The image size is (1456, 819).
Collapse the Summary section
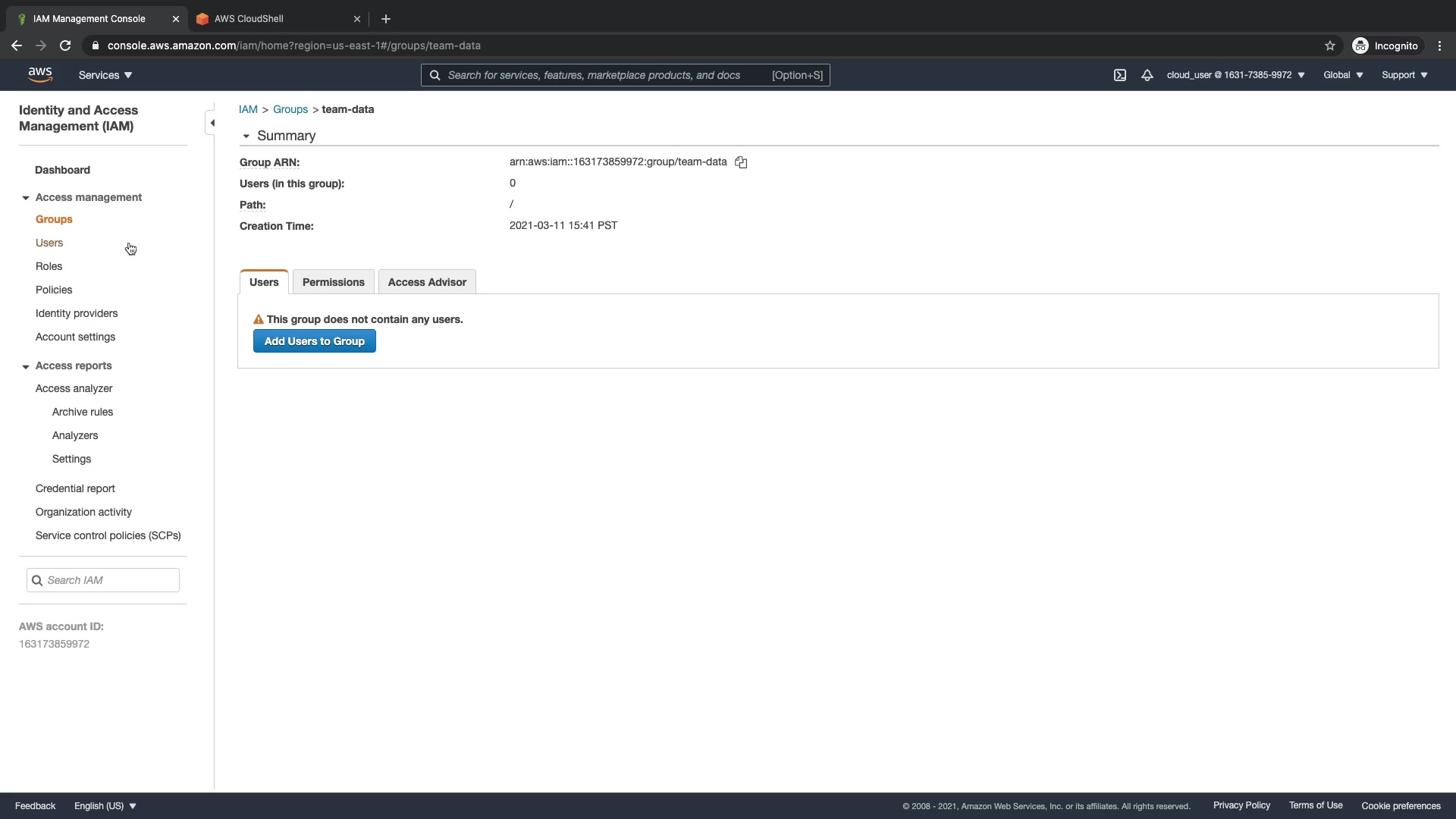246,136
